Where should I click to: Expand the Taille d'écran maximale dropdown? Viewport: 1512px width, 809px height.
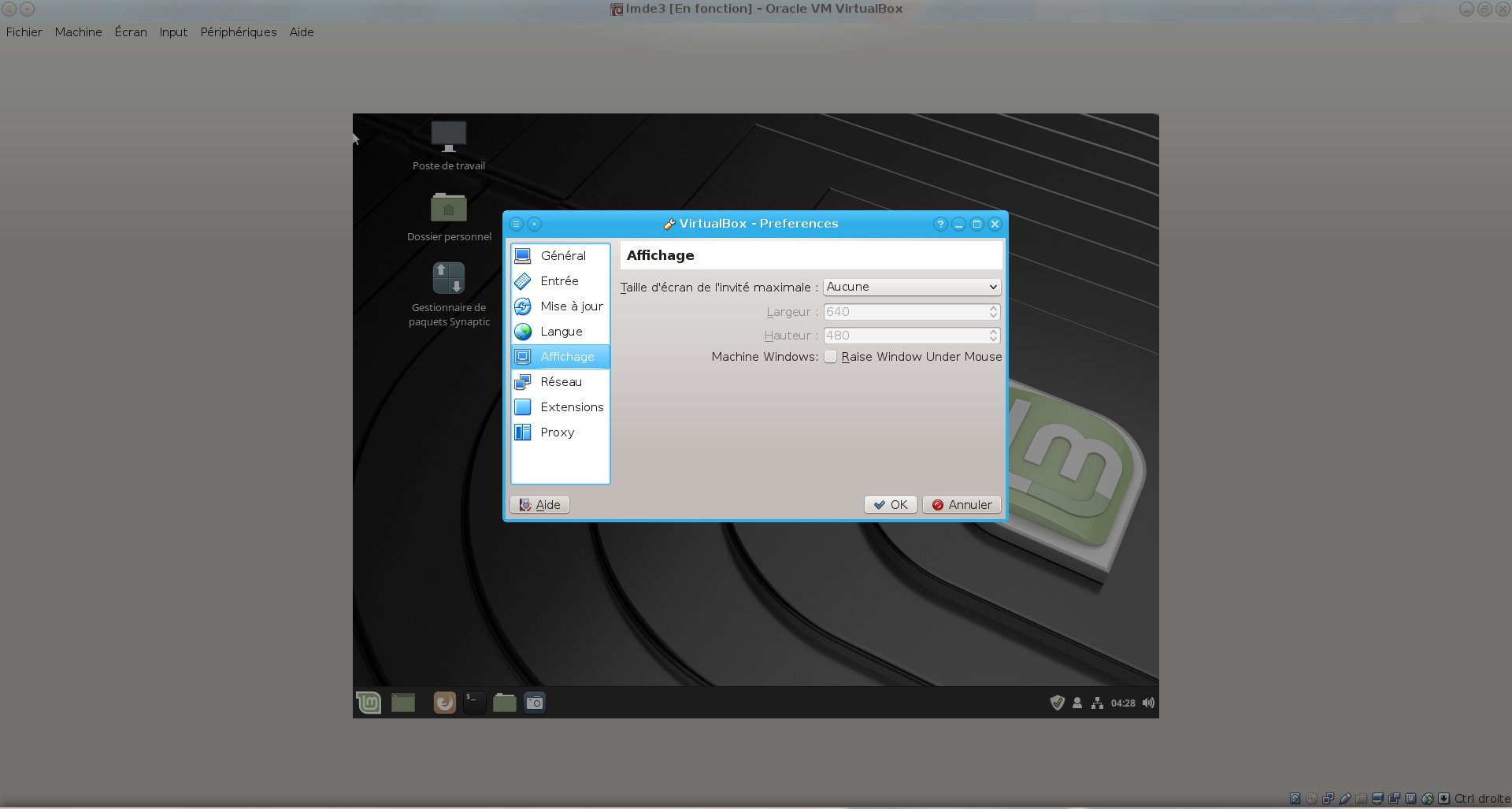pos(911,287)
